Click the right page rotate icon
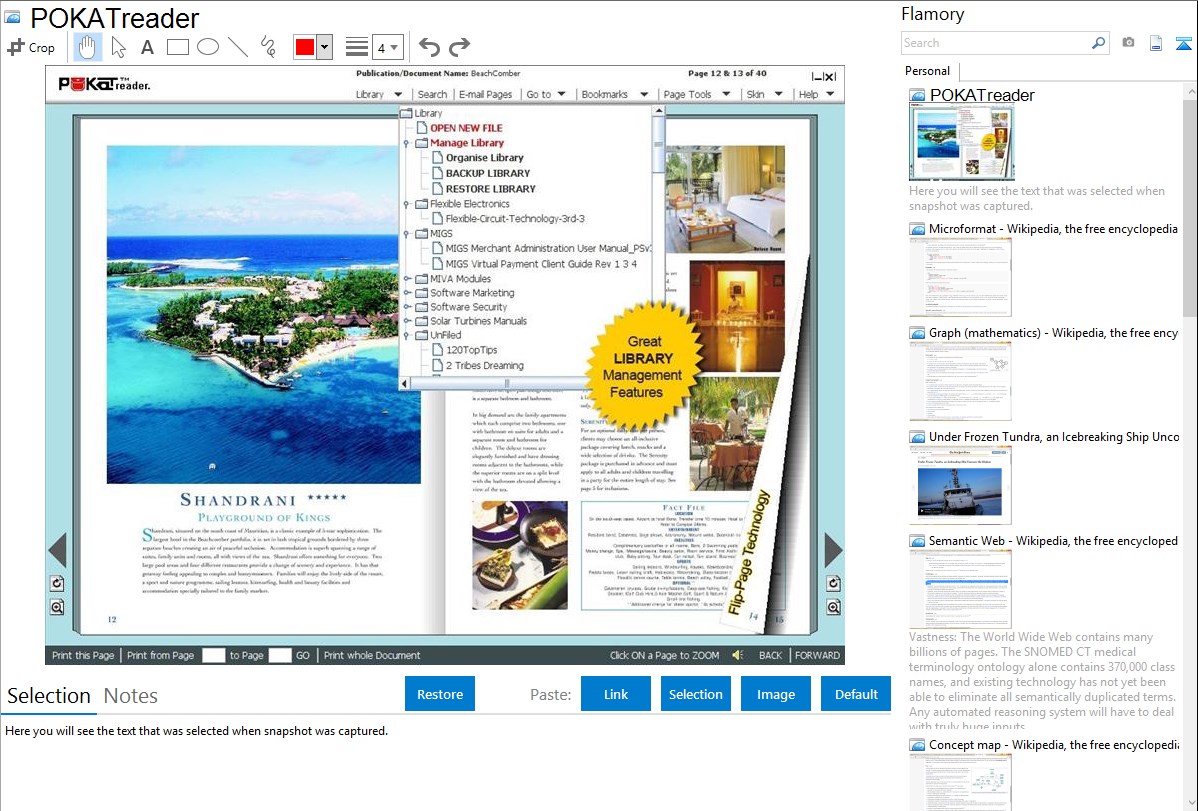This screenshot has height=811, width=1198. point(834,583)
